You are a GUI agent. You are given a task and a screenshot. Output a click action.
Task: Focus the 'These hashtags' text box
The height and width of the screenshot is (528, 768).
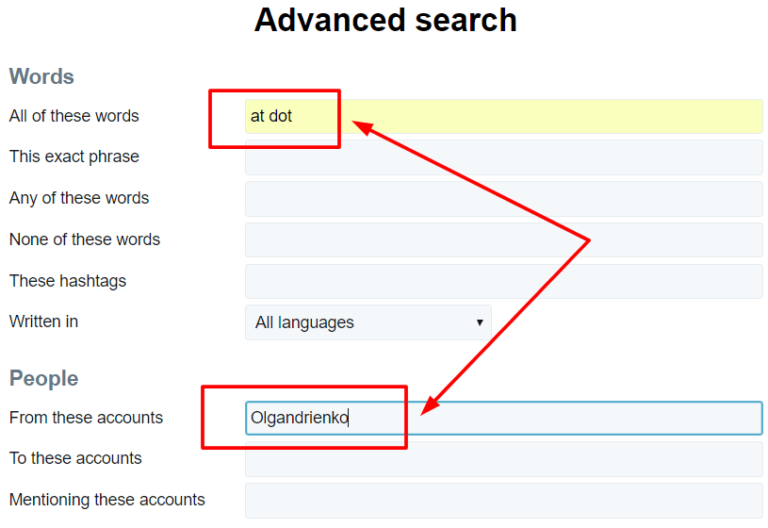(504, 281)
